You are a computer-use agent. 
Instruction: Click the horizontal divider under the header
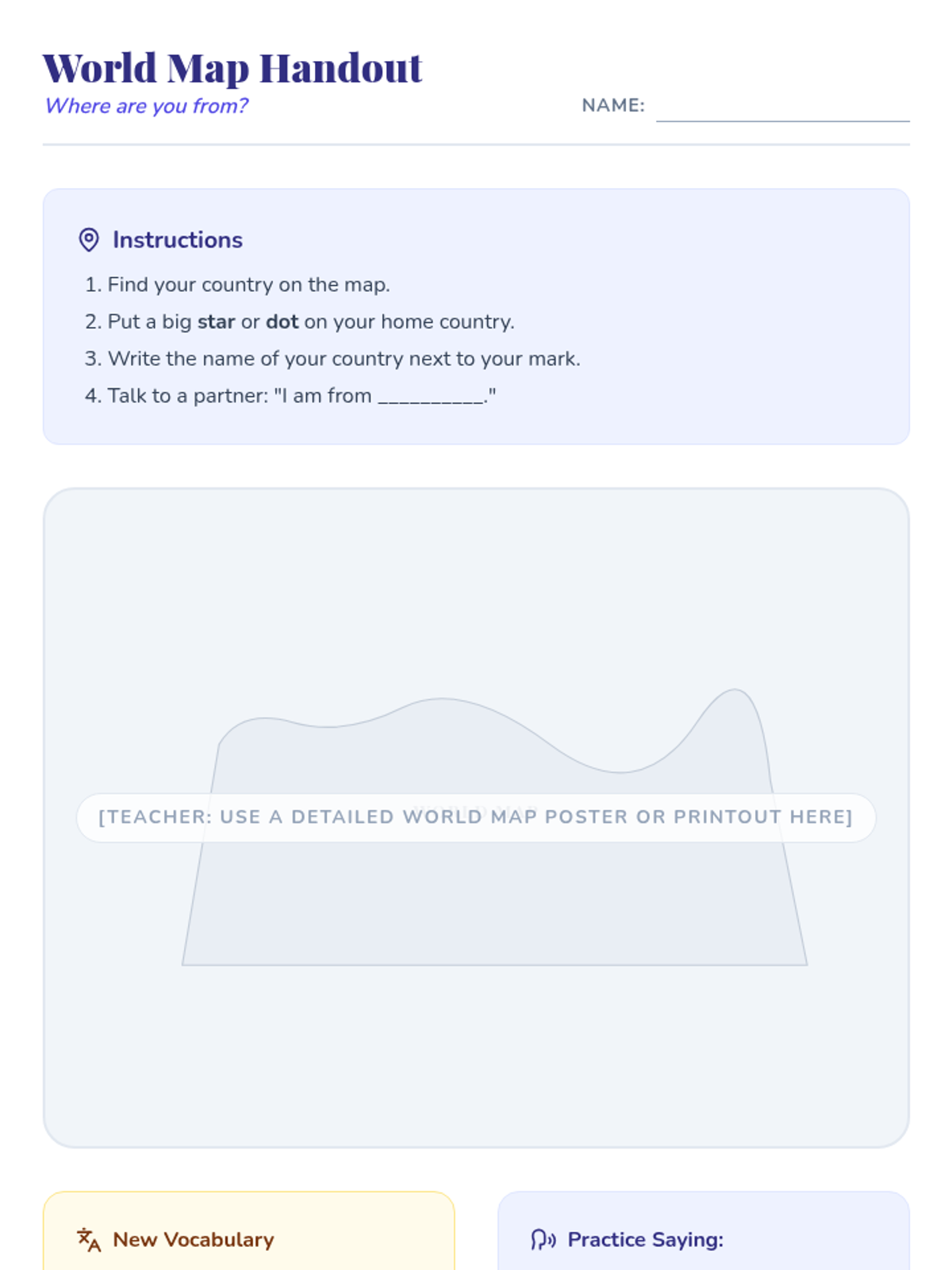[476, 144]
